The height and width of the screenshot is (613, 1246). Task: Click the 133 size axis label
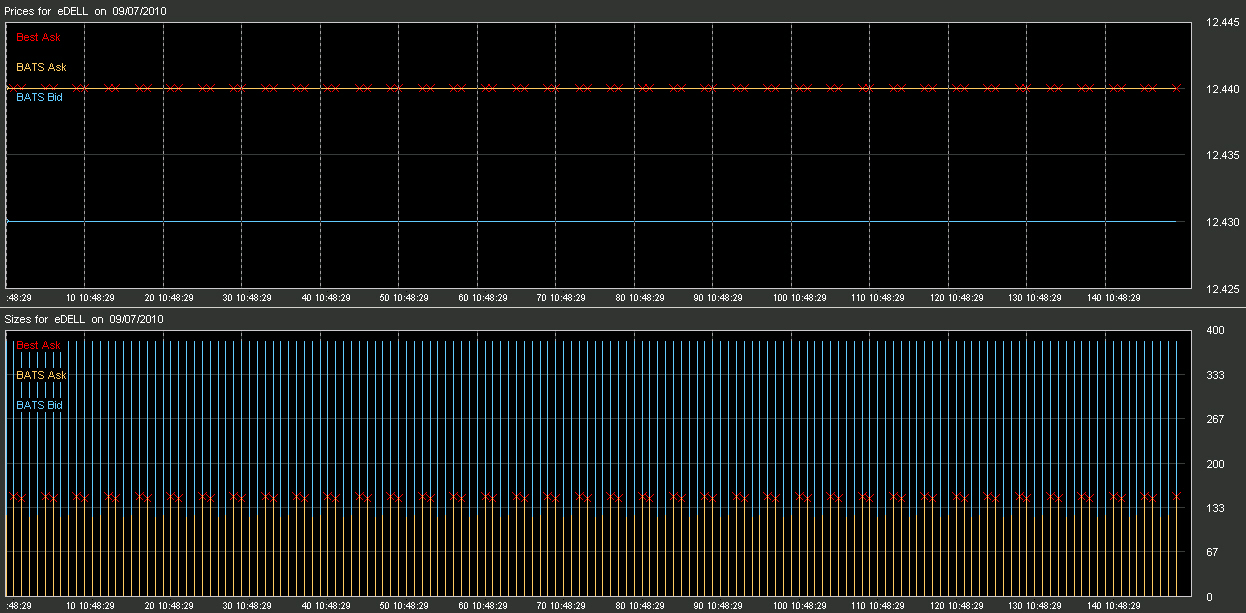1216,508
